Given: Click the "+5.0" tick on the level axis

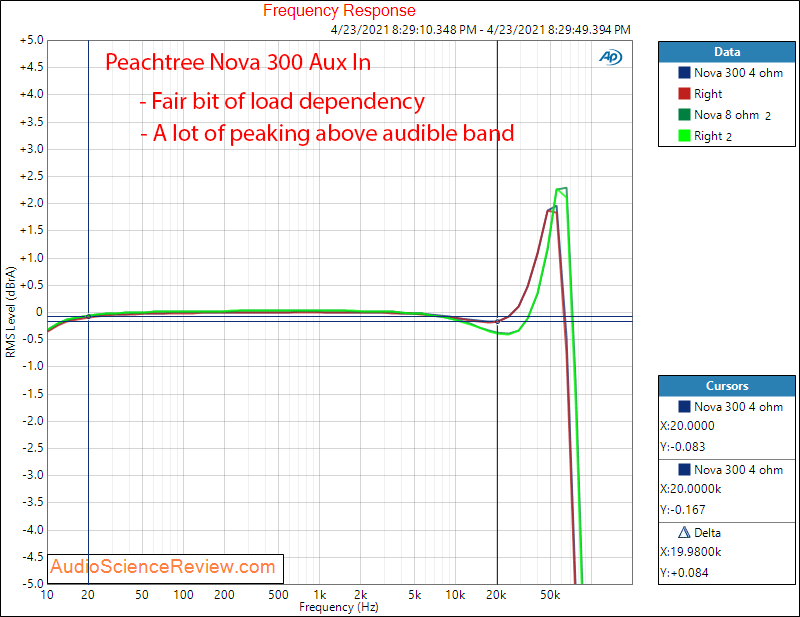Looking at the screenshot, I should [32, 40].
